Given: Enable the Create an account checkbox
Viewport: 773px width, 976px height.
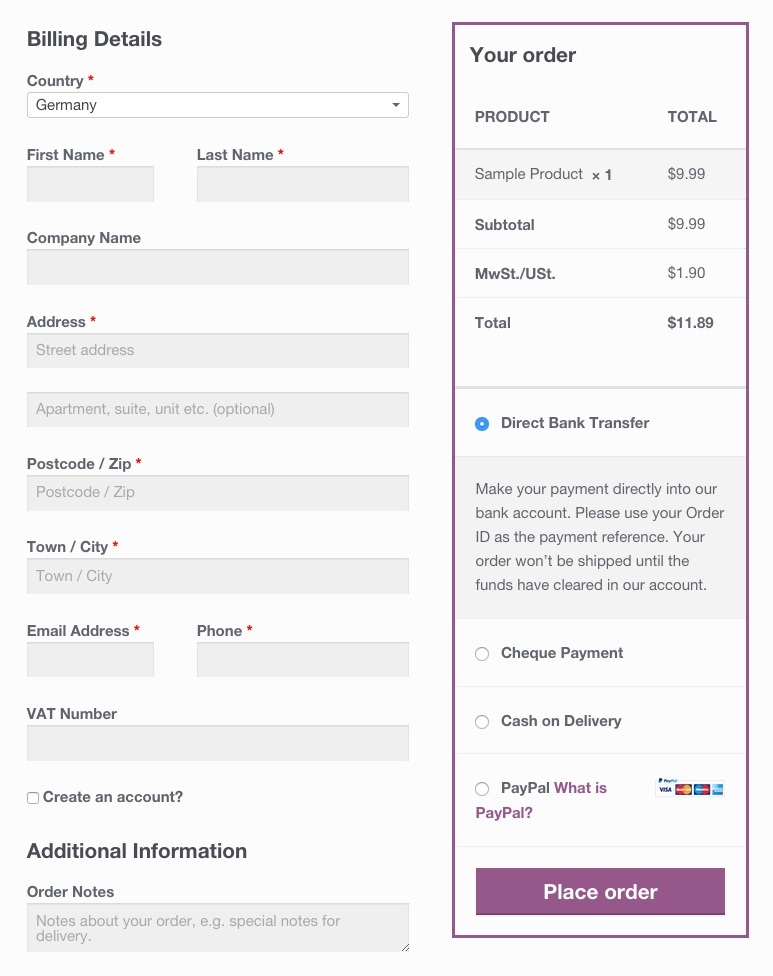Looking at the screenshot, I should [x=32, y=797].
